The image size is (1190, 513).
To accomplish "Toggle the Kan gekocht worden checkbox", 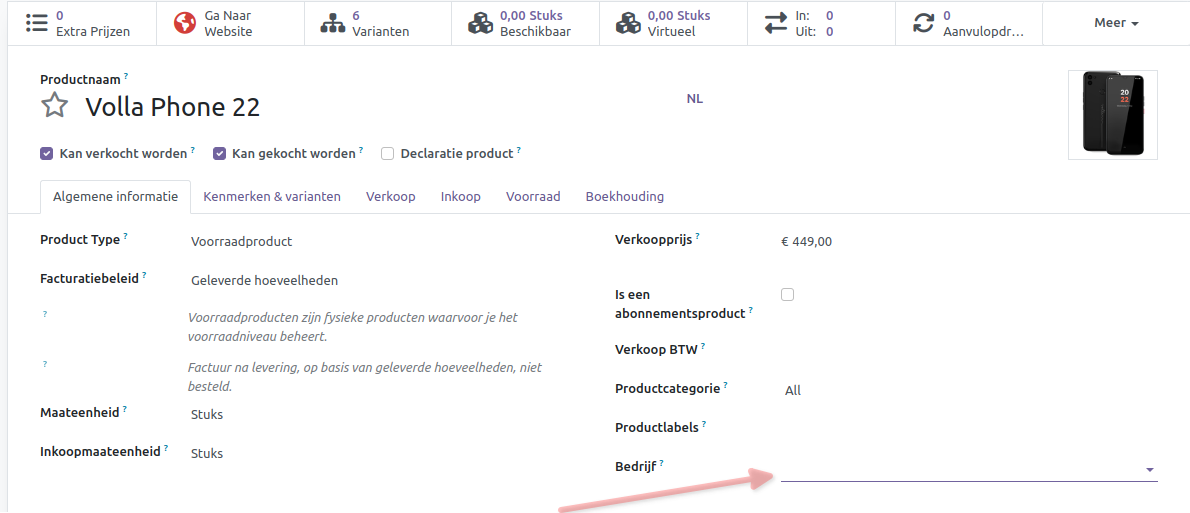I will pos(219,154).
